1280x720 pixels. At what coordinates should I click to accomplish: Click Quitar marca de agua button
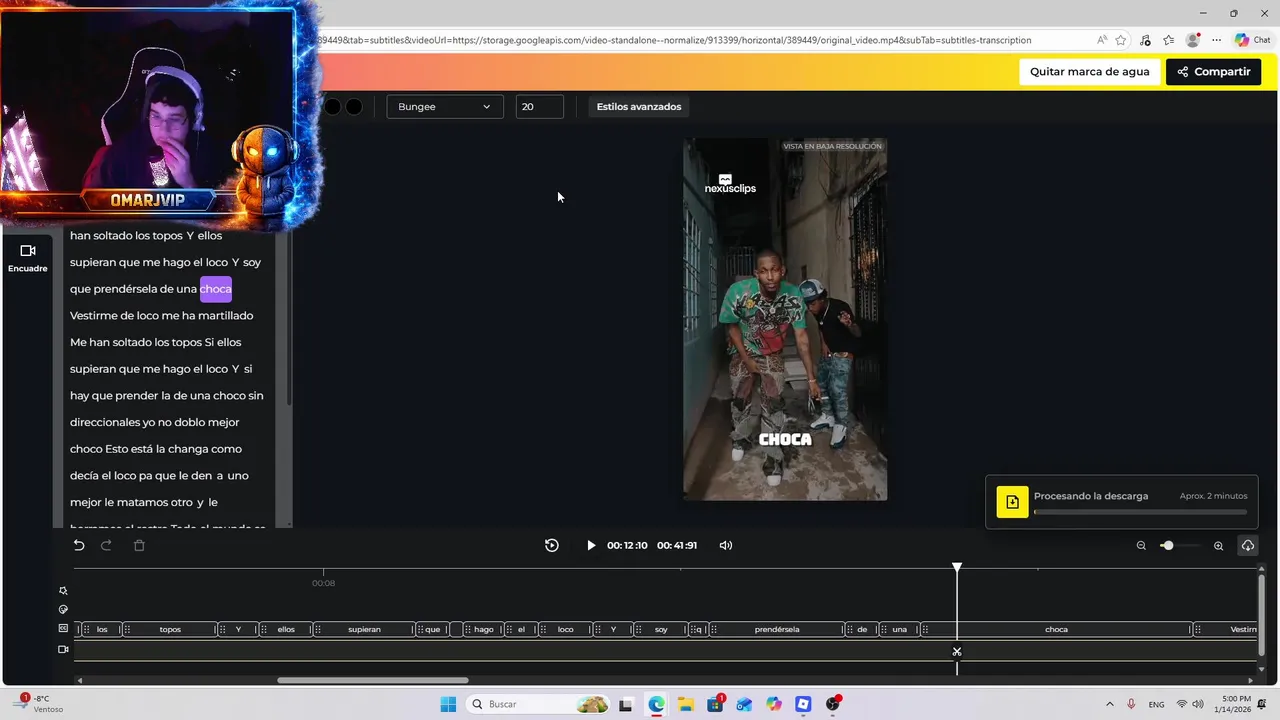(x=1090, y=72)
